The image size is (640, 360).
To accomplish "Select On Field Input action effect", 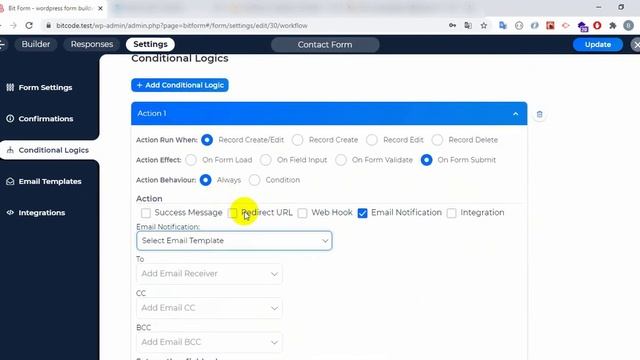I will 266,160.
